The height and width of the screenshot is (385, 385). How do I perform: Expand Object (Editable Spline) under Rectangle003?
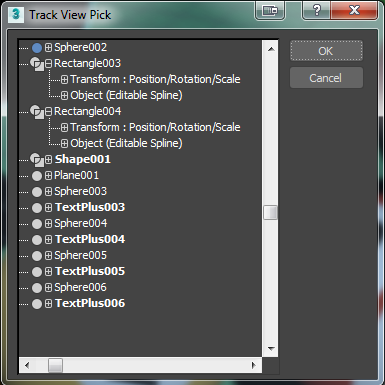[64, 96]
